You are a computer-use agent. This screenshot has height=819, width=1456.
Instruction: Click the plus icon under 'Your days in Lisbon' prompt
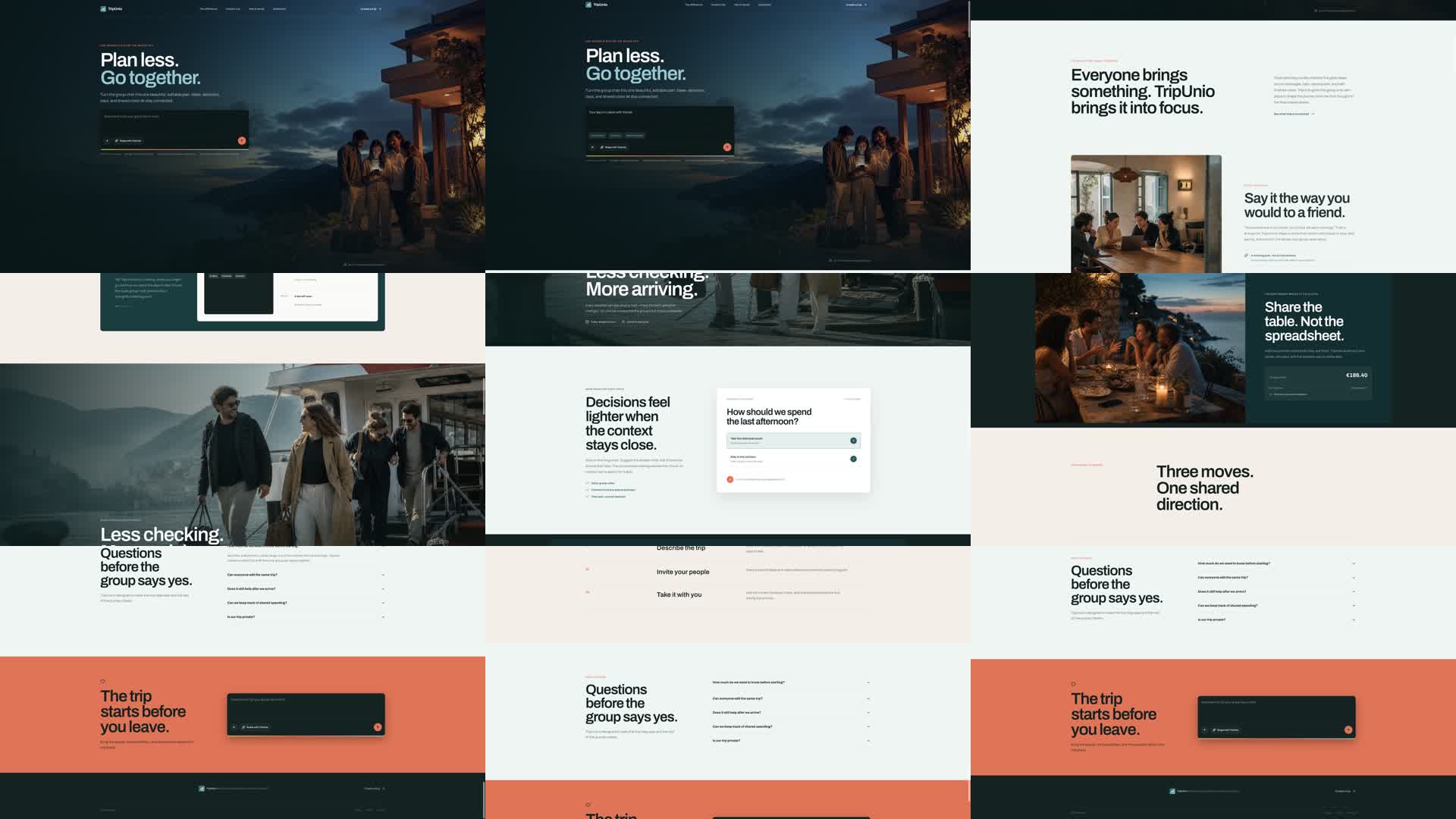tap(592, 147)
